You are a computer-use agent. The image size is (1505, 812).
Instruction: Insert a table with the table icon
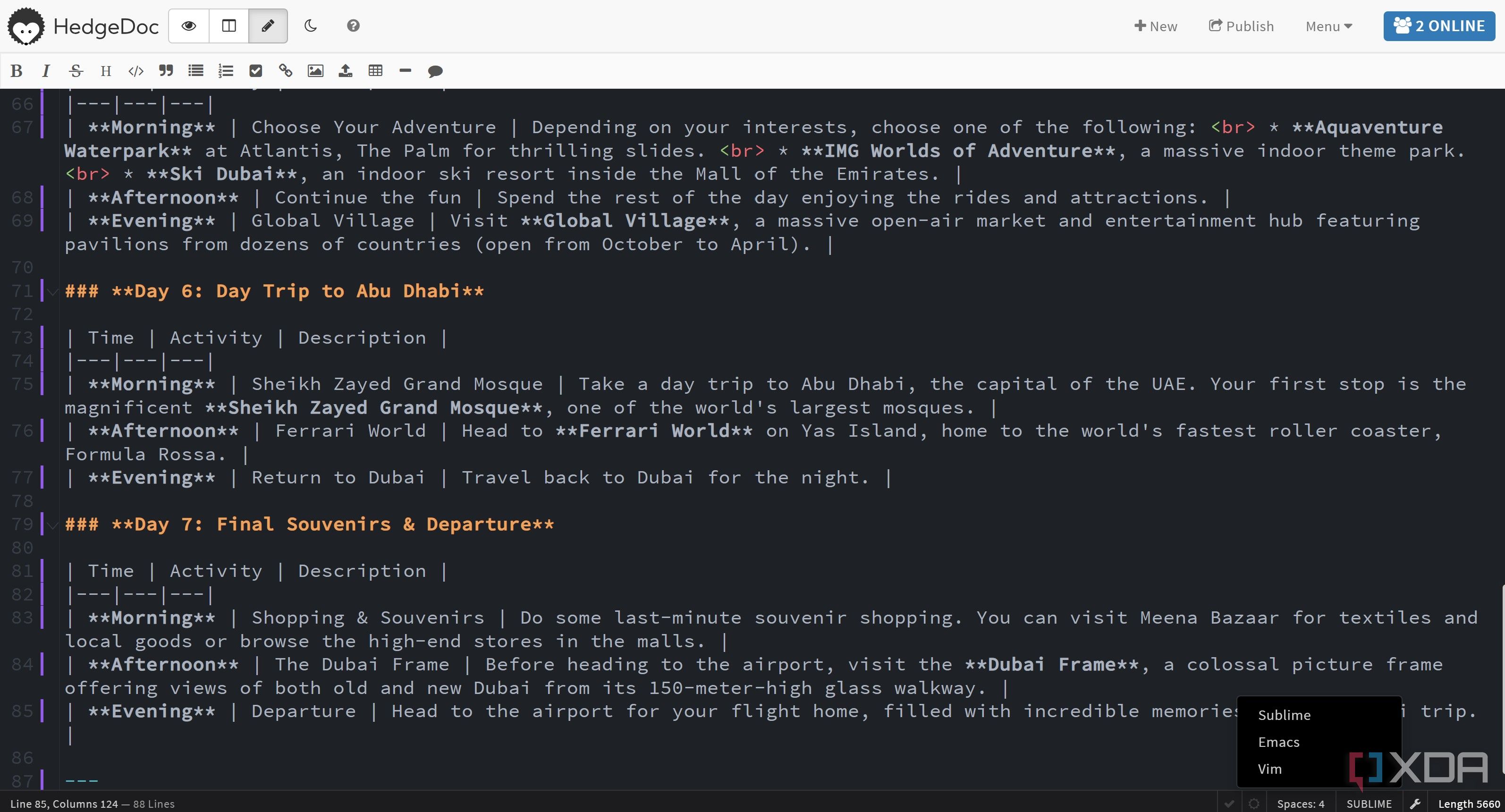coord(375,71)
